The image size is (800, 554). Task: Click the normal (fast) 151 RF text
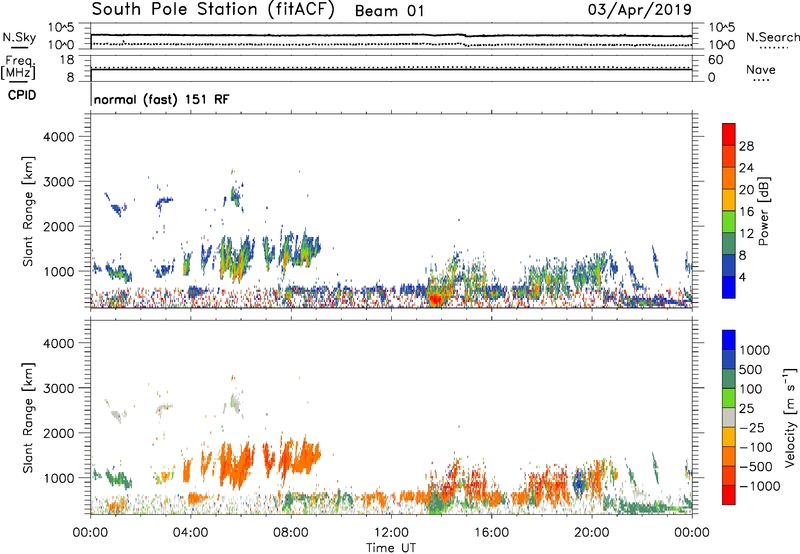(162, 99)
